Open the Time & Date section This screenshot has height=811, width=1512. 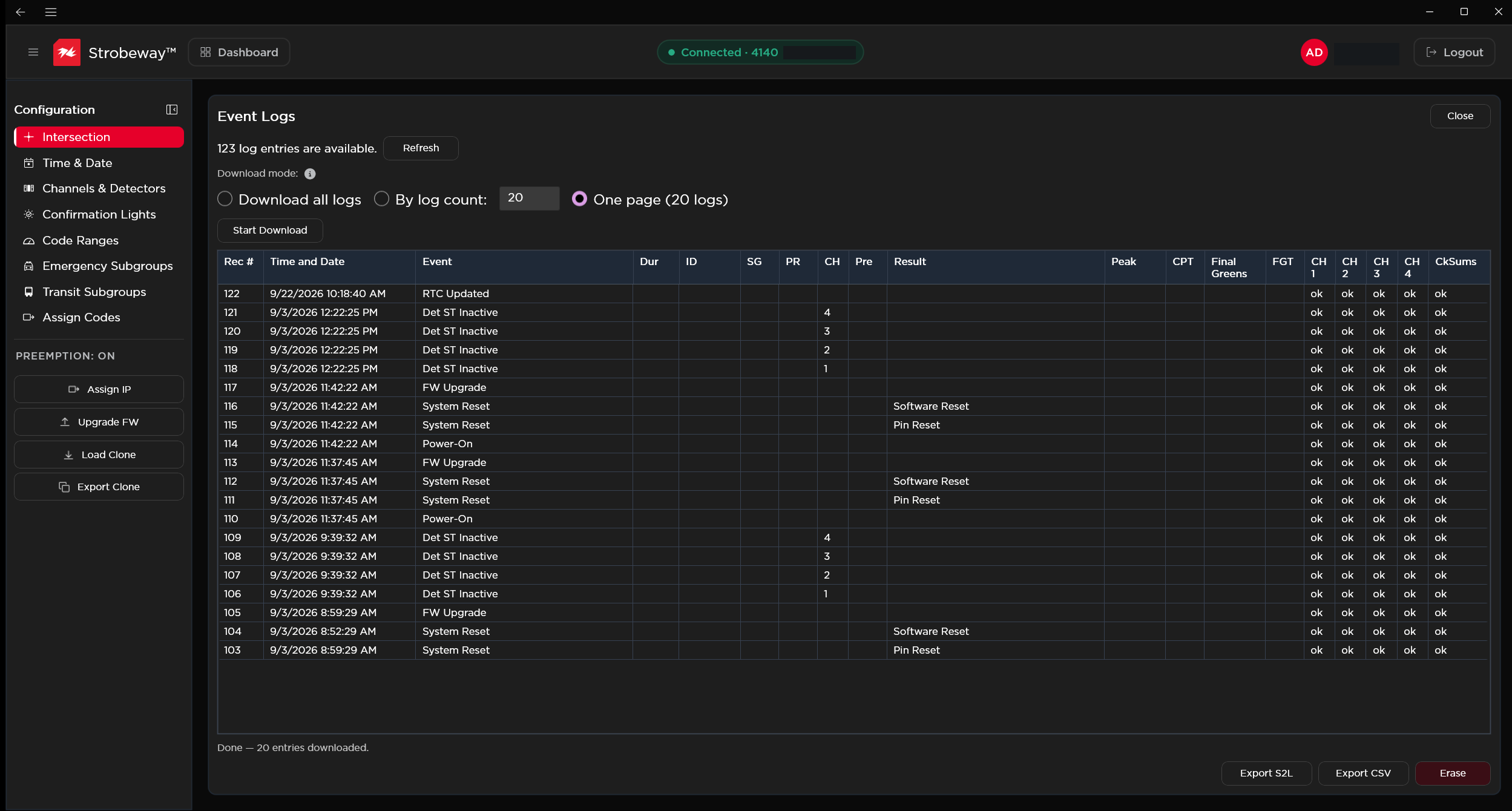coord(99,163)
